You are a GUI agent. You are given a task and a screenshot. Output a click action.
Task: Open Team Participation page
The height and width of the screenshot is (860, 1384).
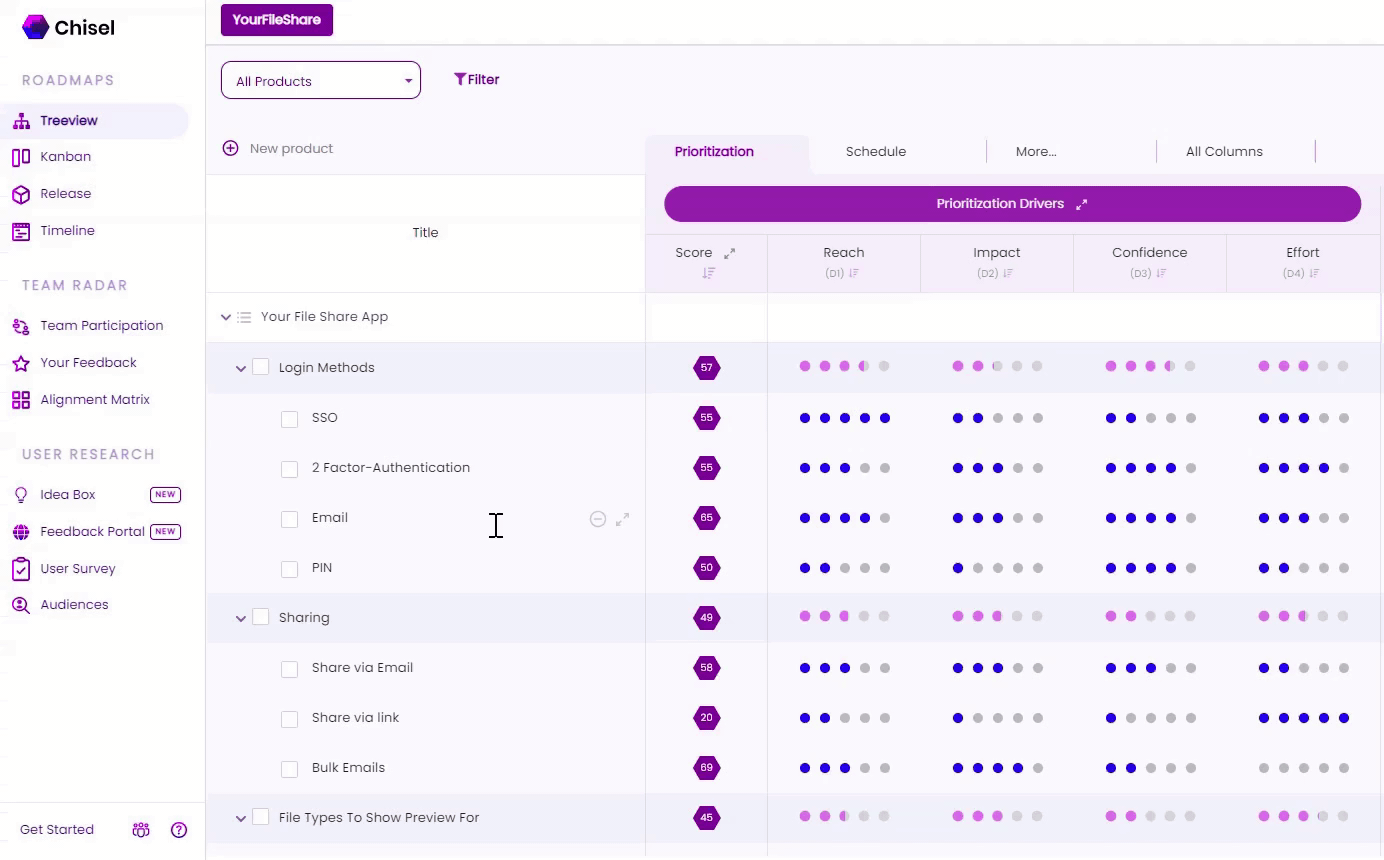click(x=101, y=326)
